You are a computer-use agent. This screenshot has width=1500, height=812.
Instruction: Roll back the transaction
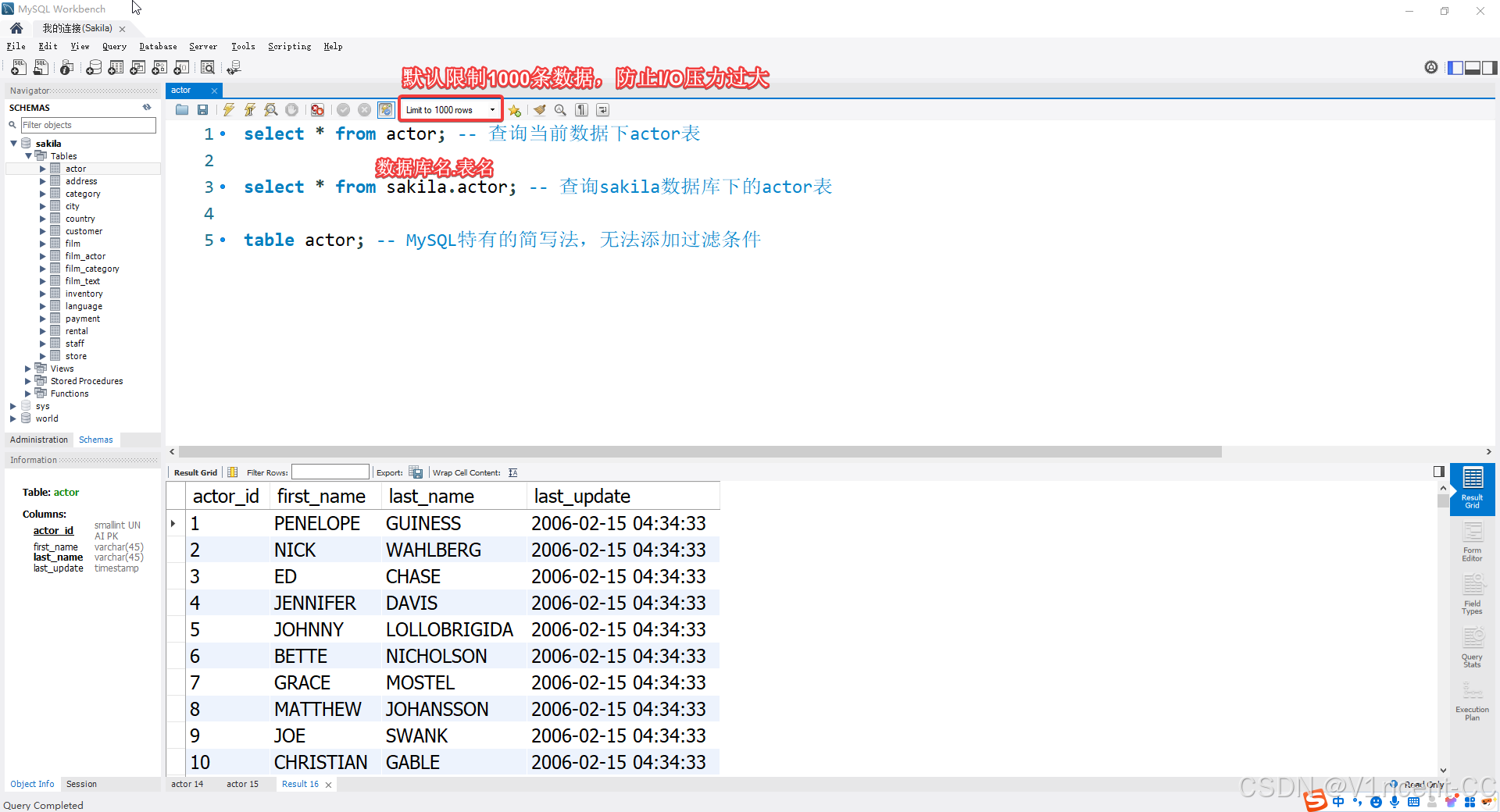(364, 110)
